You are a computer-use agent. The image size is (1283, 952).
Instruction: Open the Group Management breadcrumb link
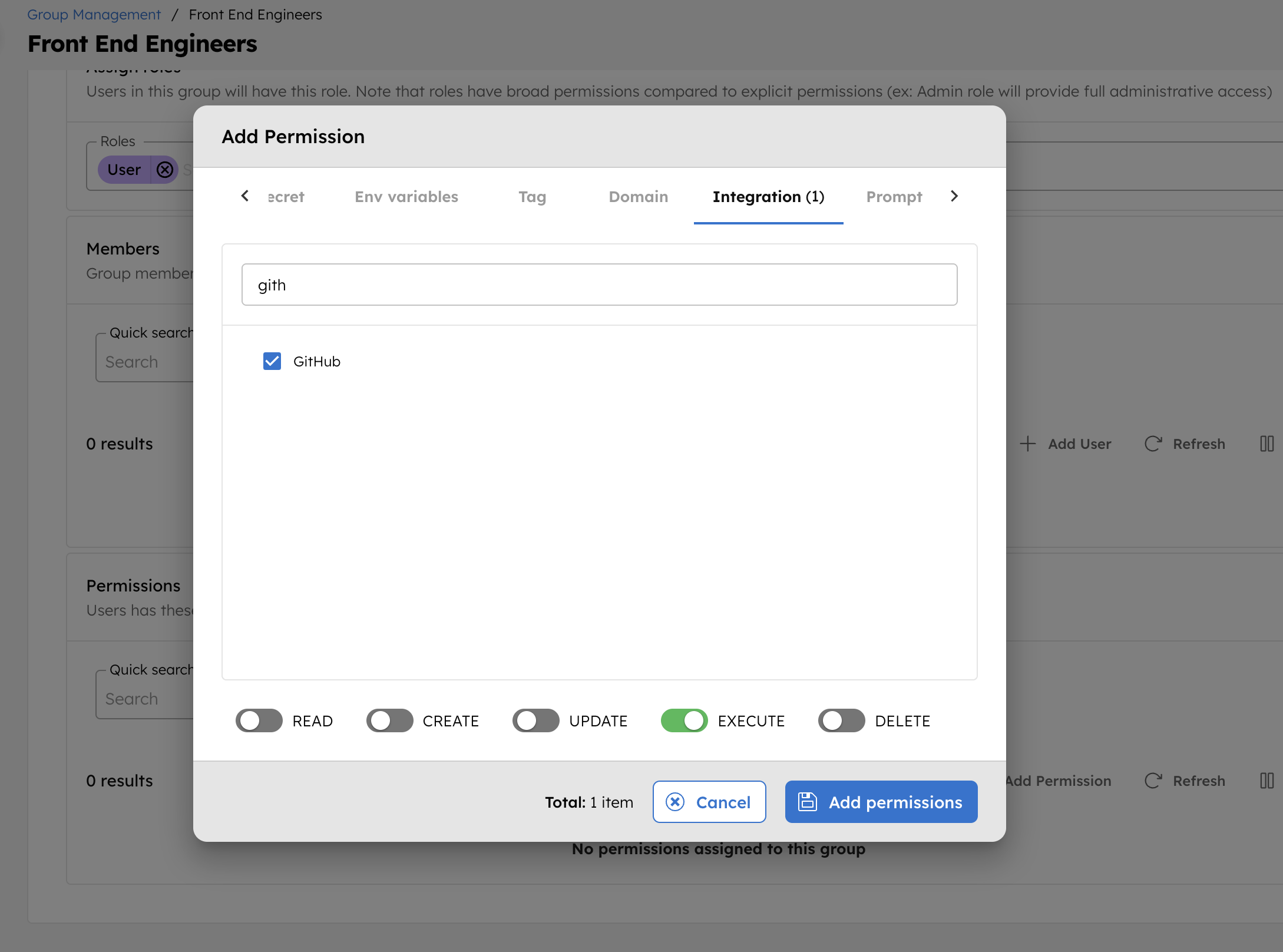[94, 14]
